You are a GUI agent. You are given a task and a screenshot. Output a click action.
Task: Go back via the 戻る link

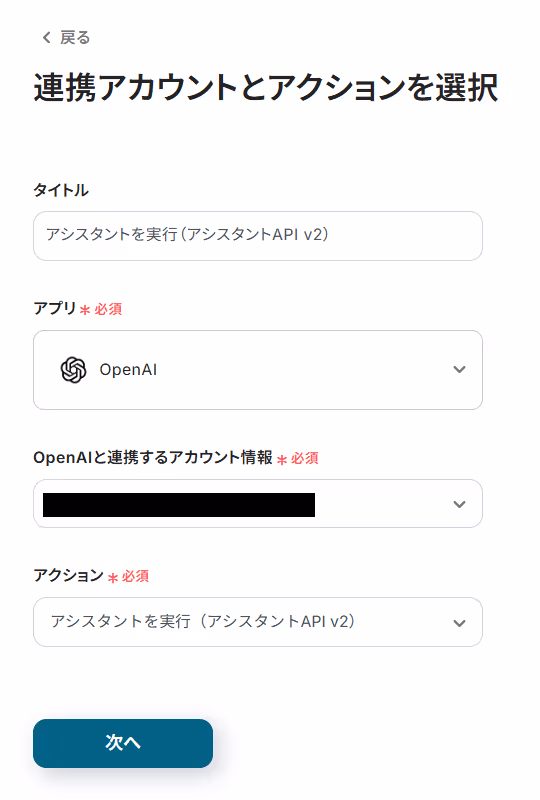[x=75, y=37]
